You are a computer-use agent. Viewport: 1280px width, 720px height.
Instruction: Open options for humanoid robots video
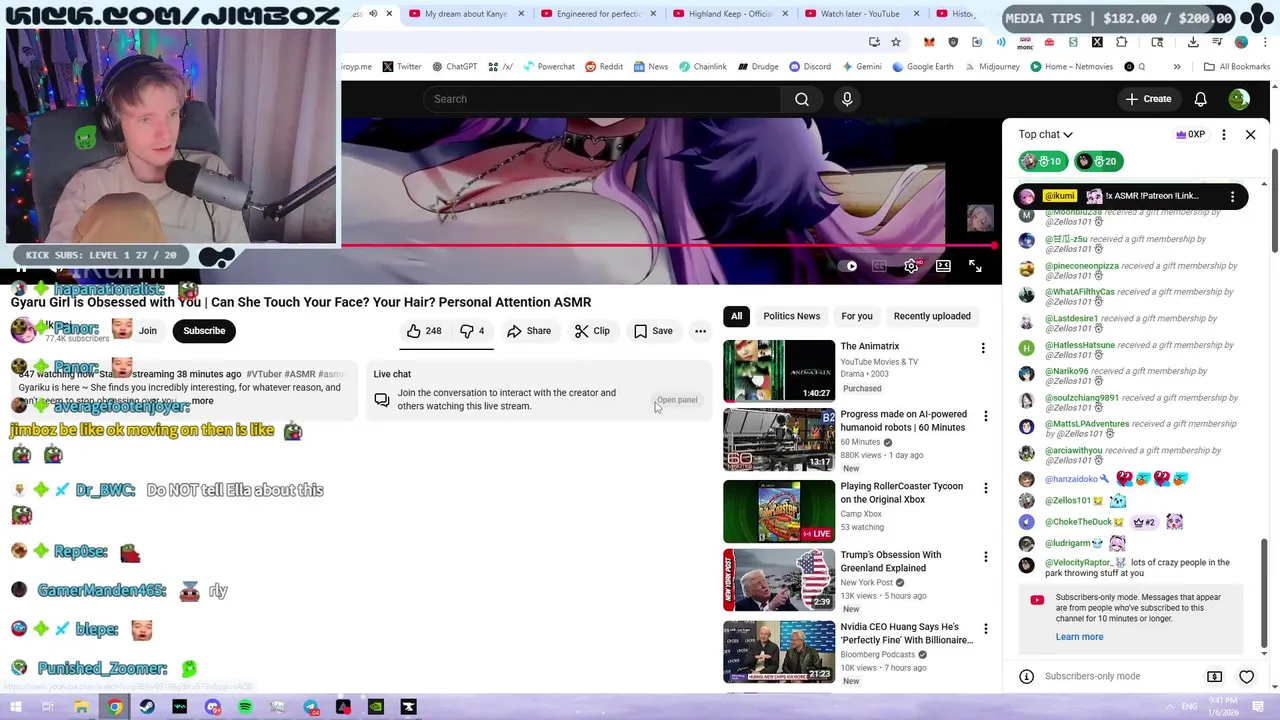tap(985, 416)
